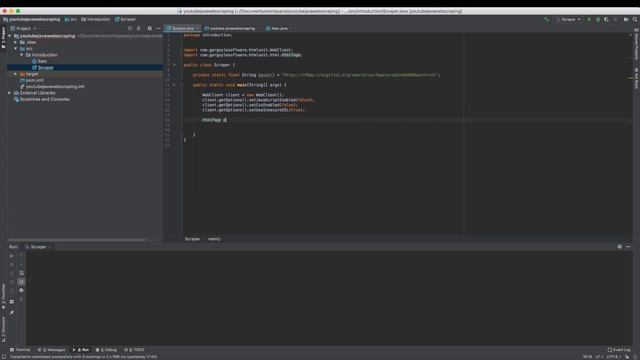Click the youtubejavawebscraping navigation bar root
The image size is (640, 360).
[x=32, y=19]
